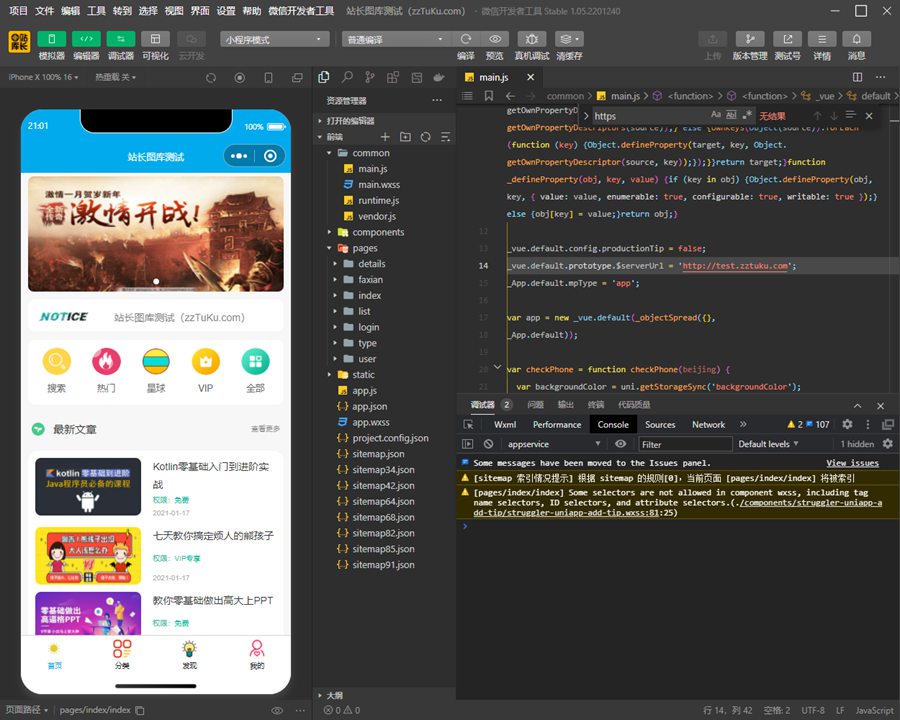The width and height of the screenshot is (900, 720).
Task: Toggle regular expression search in find widget
Action: 746,116
